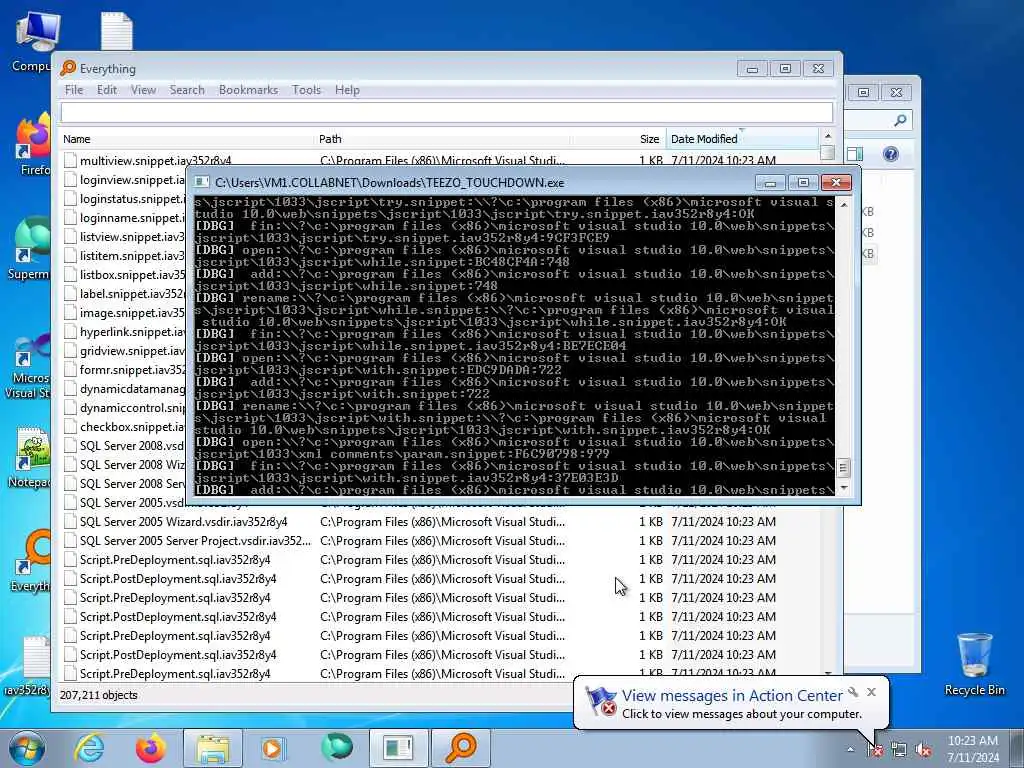
Task: Click 207,211 objects status bar text
Action: (99, 696)
